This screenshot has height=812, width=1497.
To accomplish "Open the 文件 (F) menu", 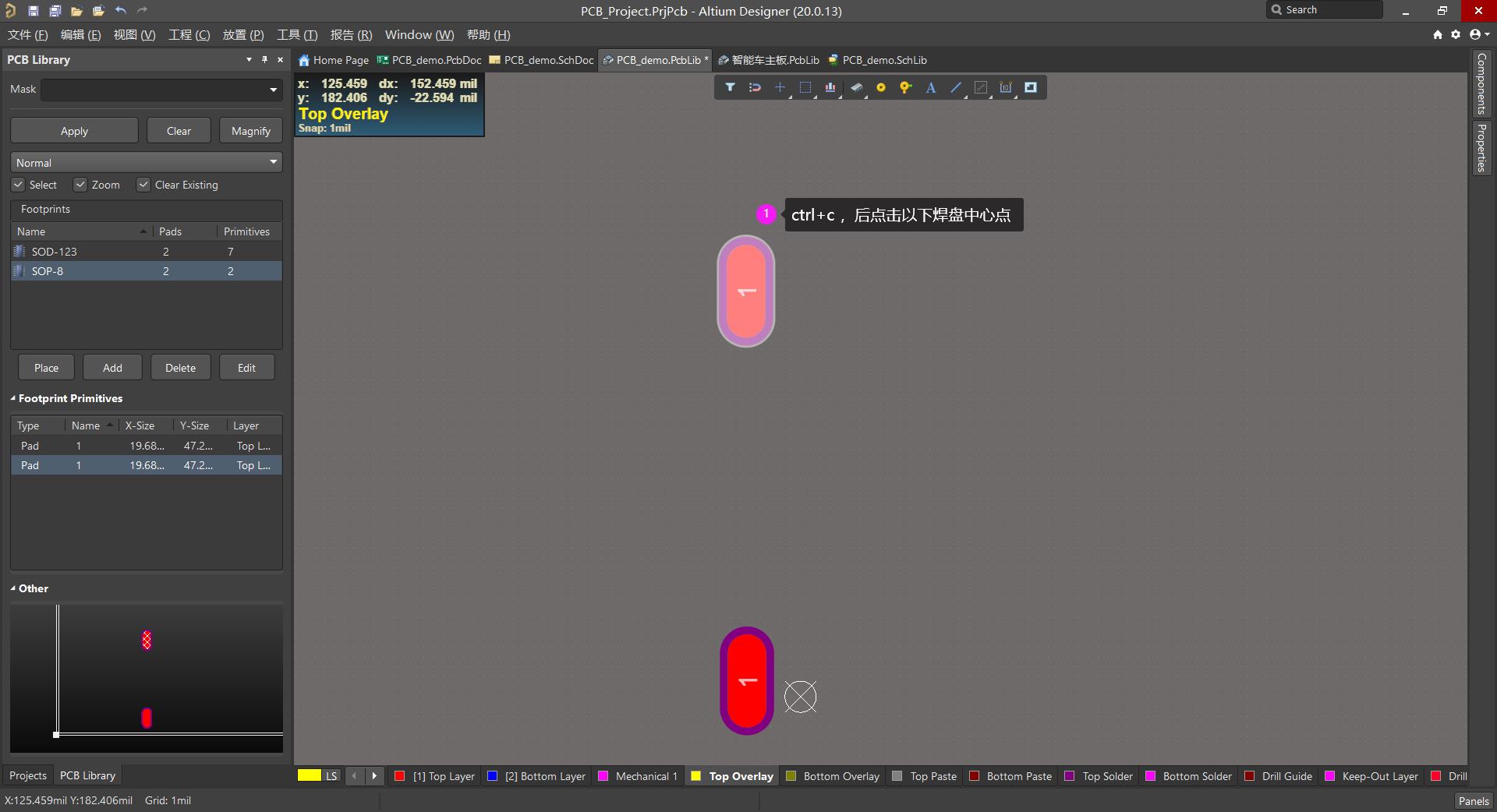I will [28, 35].
